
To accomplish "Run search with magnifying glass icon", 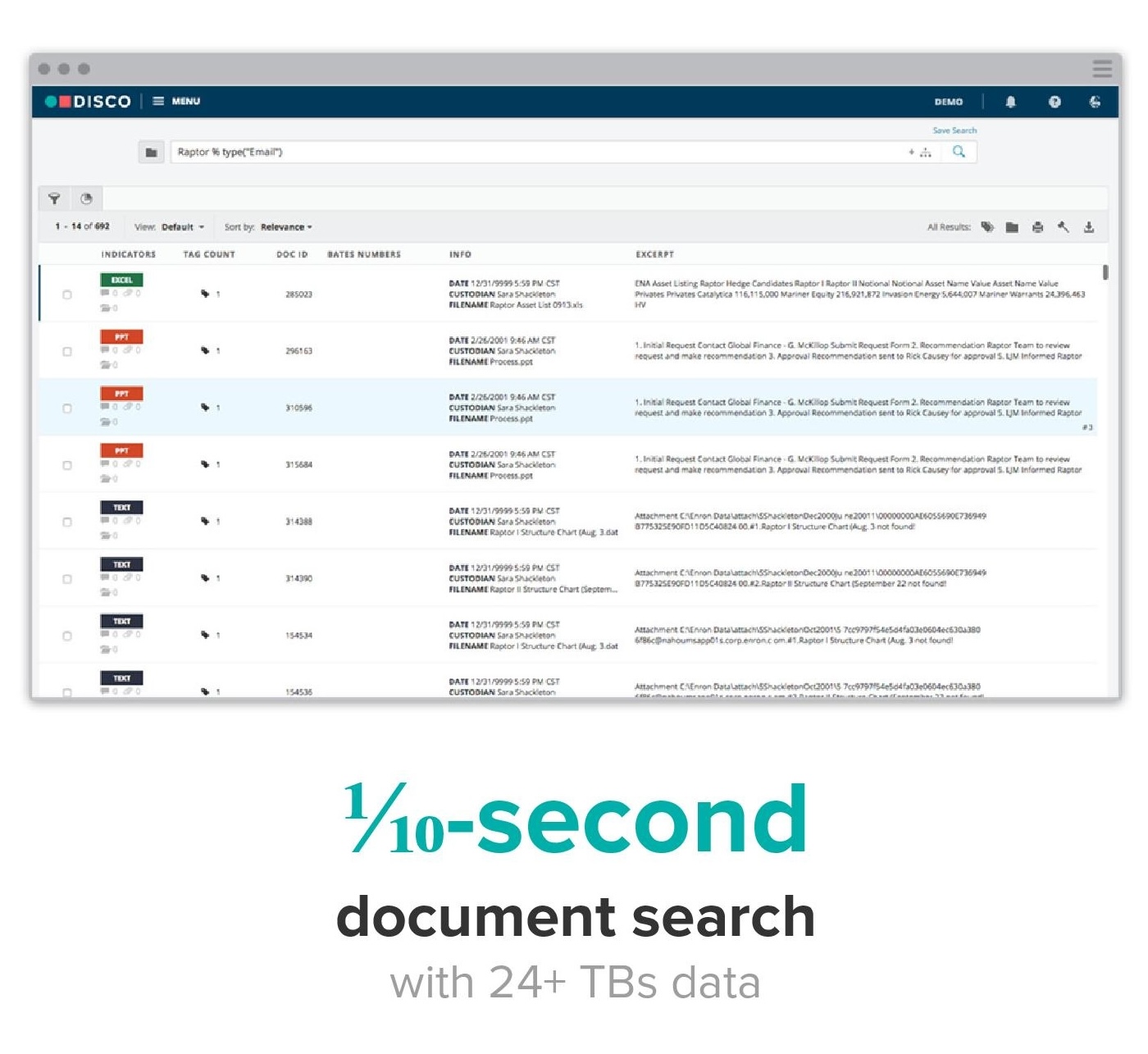I will (959, 152).
